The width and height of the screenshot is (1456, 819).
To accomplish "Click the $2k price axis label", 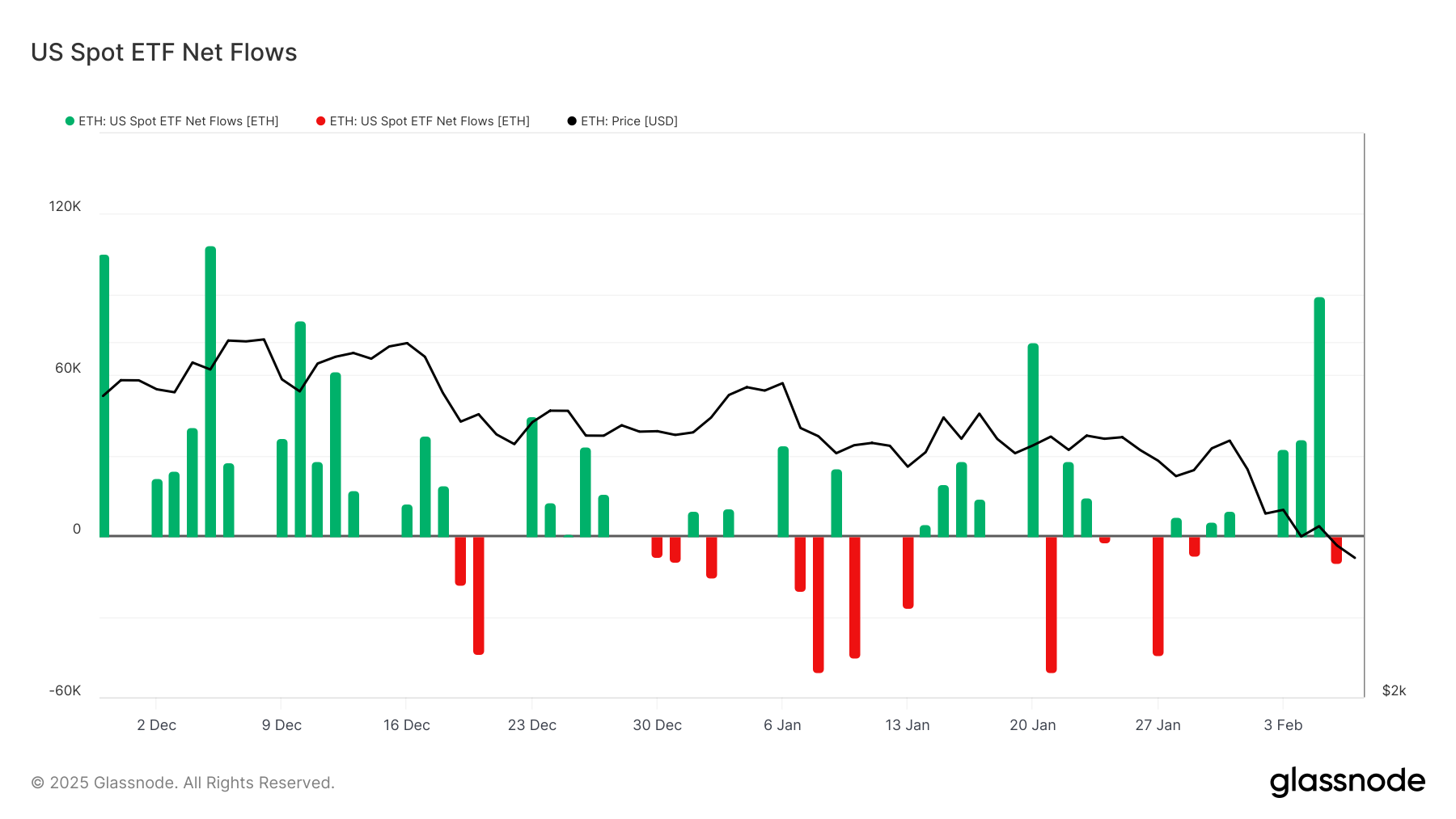I will pyautogui.click(x=1394, y=691).
